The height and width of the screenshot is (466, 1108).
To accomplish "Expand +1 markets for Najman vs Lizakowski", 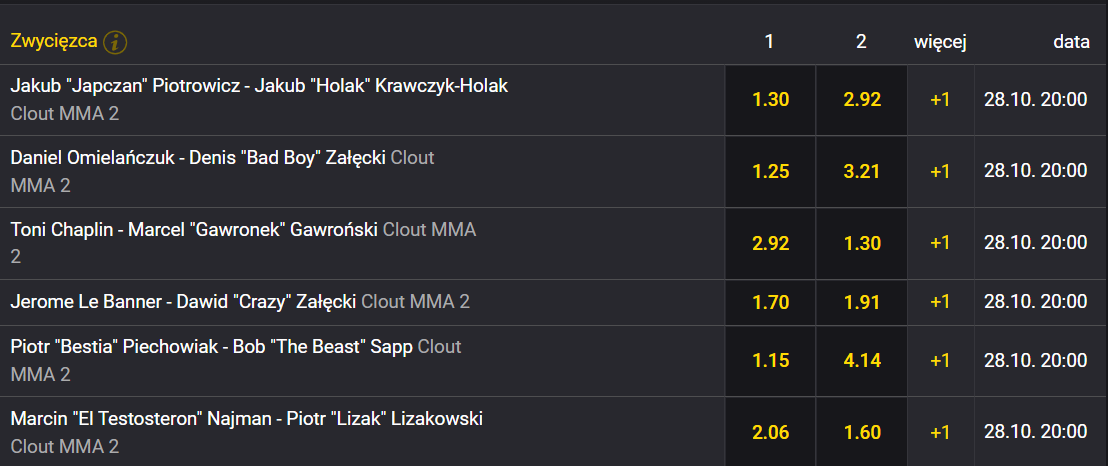I will point(940,432).
